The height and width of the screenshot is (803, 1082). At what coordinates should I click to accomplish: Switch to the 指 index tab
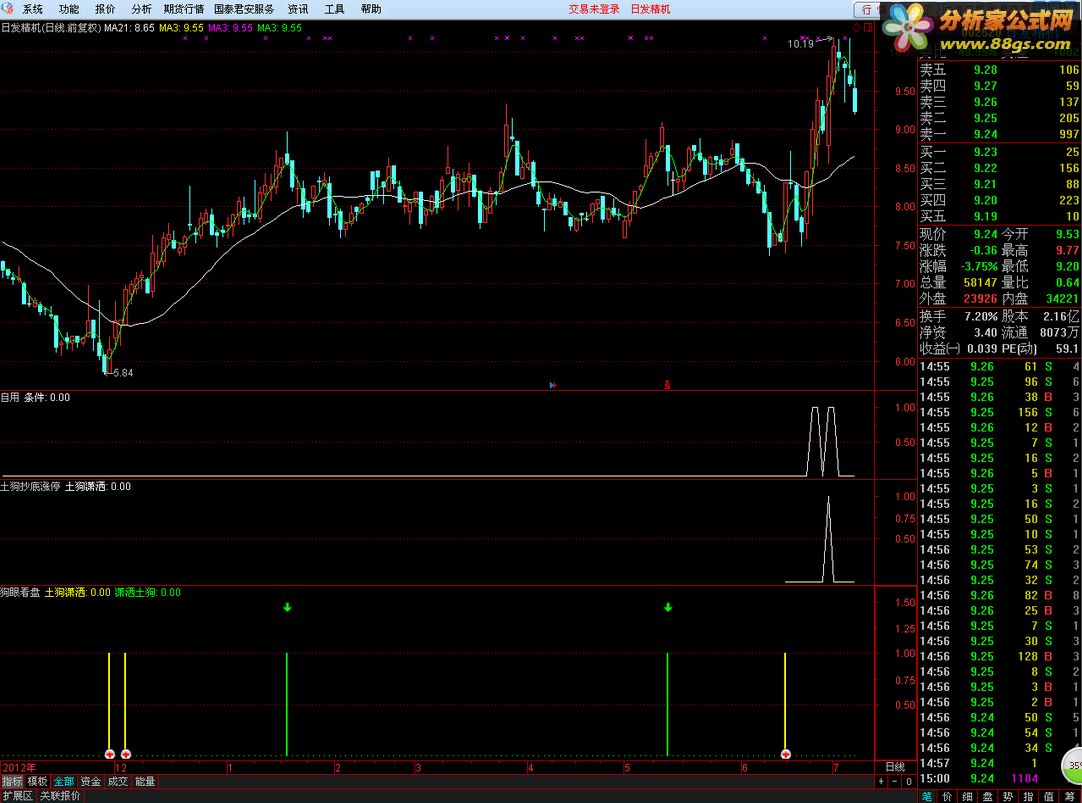[1028, 796]
